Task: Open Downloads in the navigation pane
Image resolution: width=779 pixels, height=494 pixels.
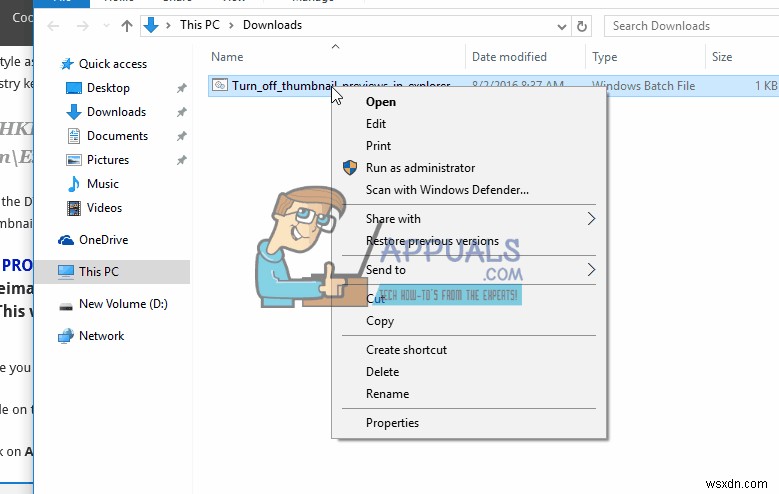Action: pos(116,112)
